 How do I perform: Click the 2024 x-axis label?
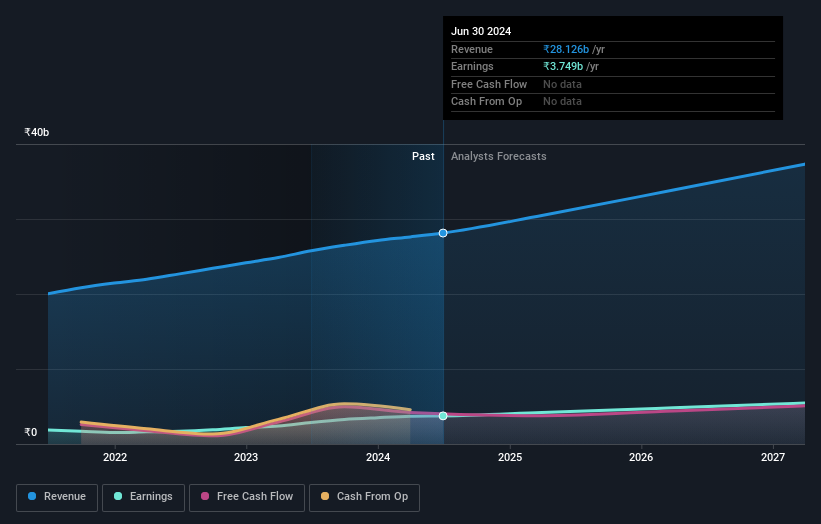(378, 458)
